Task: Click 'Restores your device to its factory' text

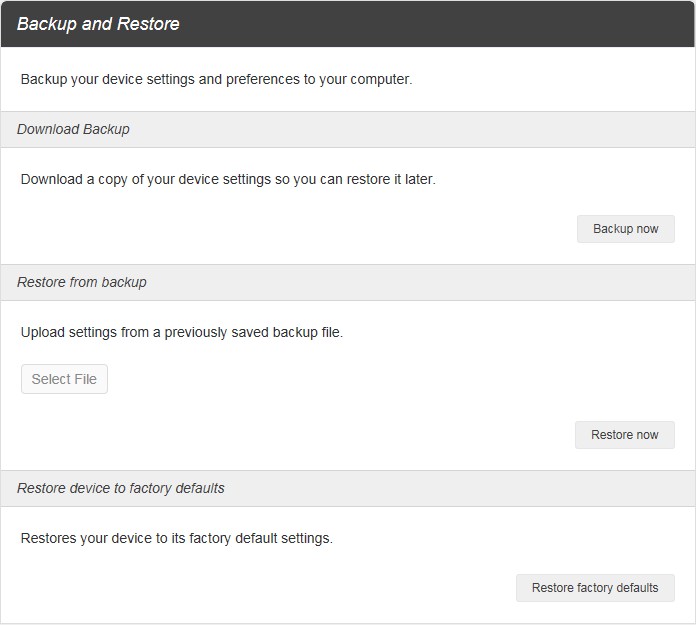Action: pos(177,538)
